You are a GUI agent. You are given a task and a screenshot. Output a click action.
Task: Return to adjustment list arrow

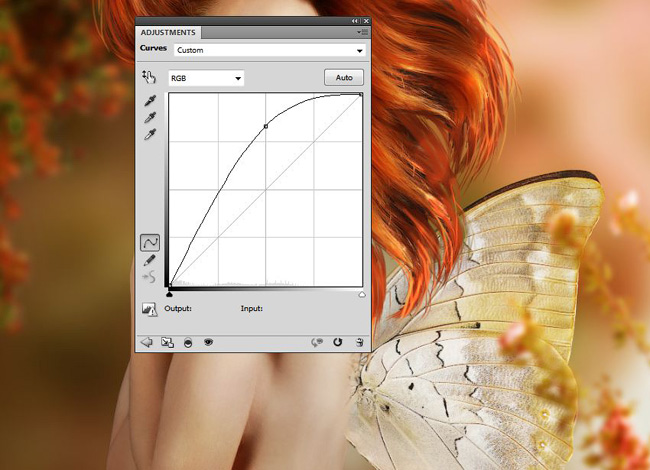tap(146, 342)
